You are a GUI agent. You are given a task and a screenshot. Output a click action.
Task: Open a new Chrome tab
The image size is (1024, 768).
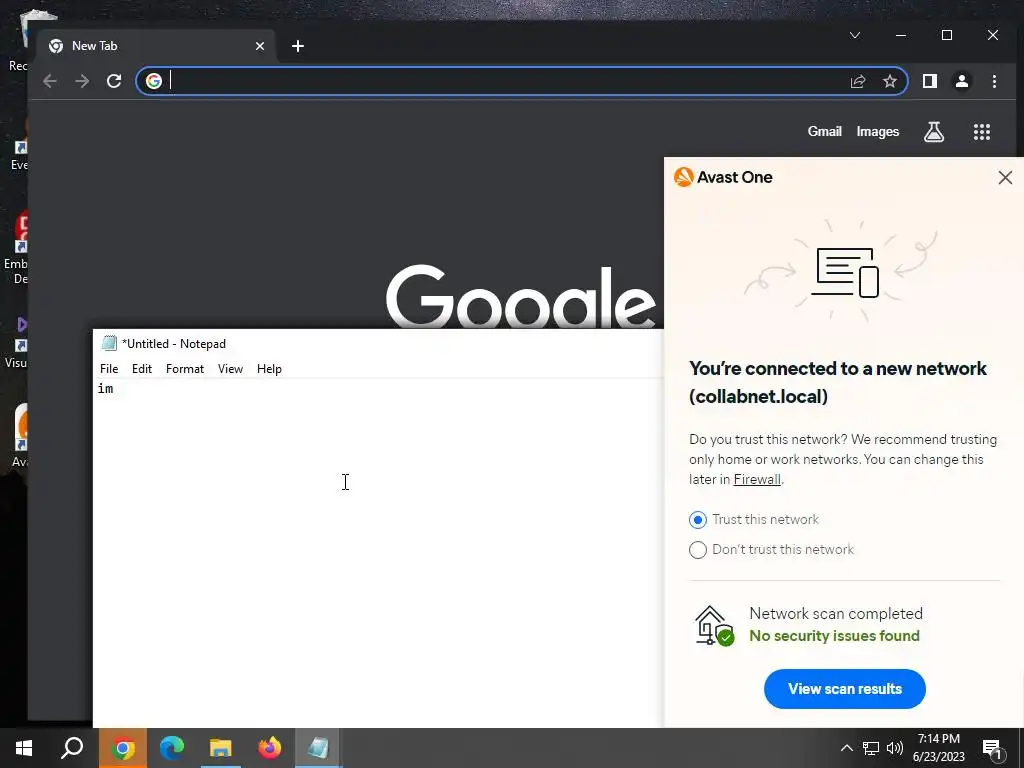tap(298, 46)
